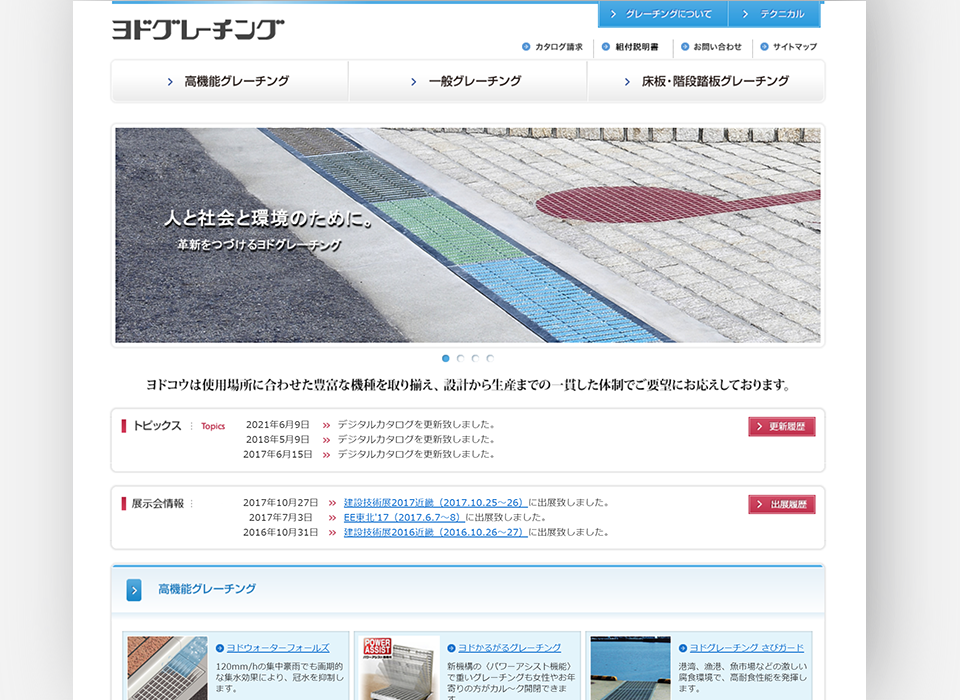Select the first carousel pagination dot
The image size is (960, 700).
point(446,357)
